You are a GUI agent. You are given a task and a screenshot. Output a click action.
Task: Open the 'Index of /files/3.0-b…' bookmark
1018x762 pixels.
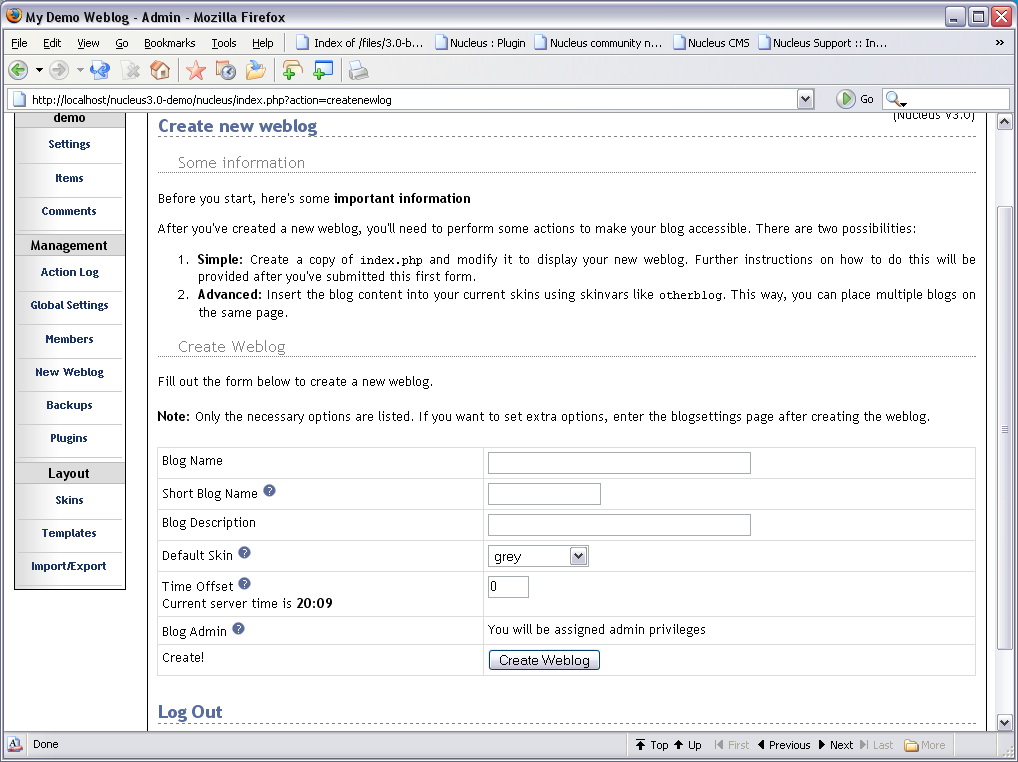(360, 43)
